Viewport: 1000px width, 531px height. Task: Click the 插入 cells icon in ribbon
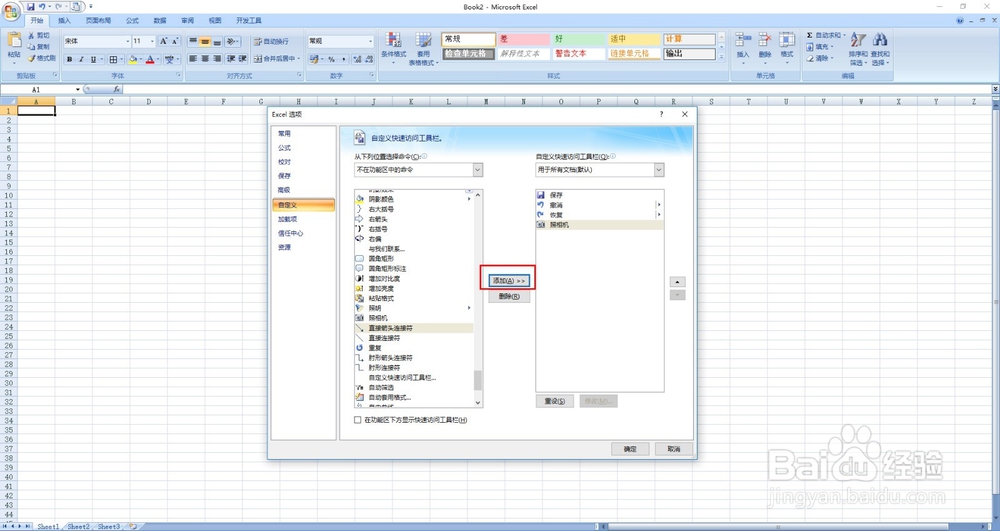point(743,40)
